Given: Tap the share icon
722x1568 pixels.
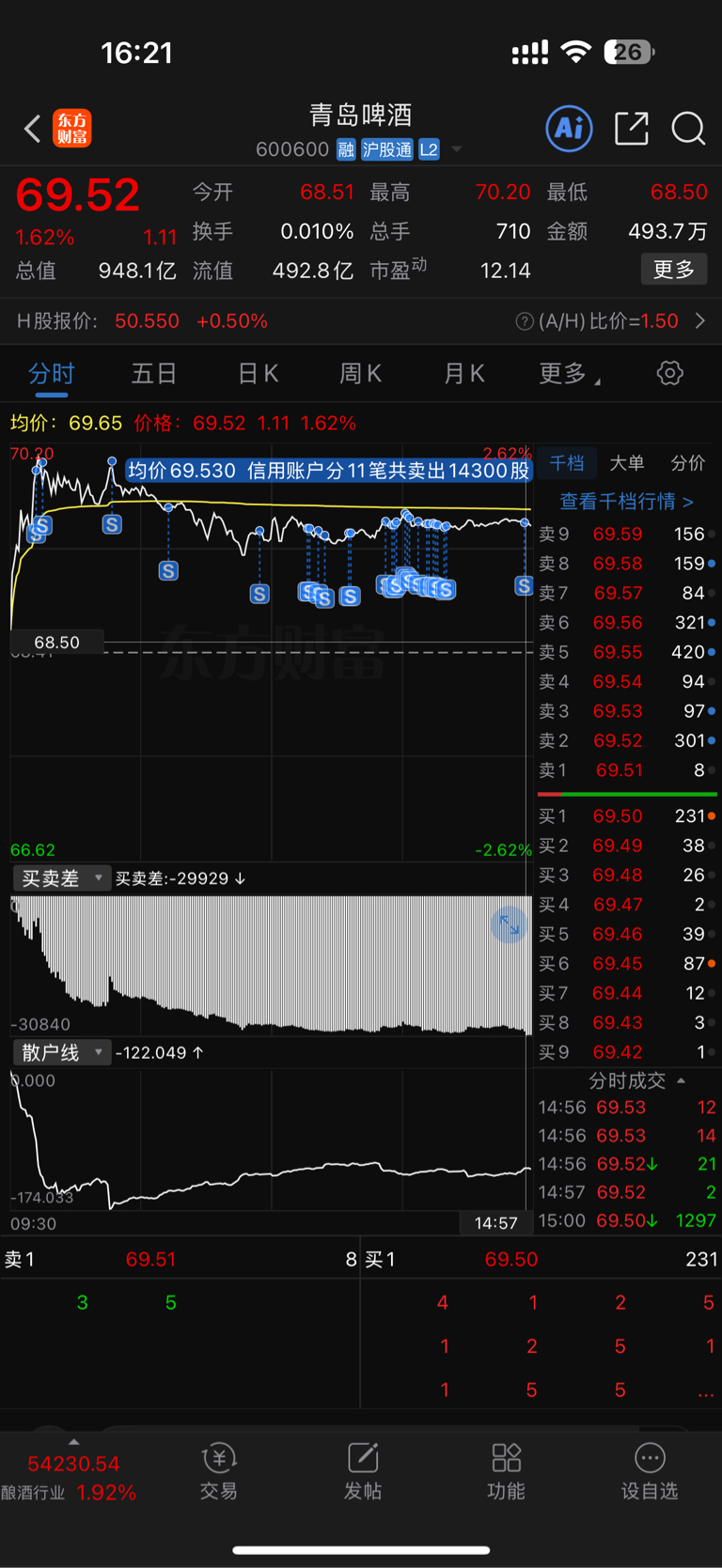Looking at the screenshot, I should pyautogui.click(x=632, y=128).
